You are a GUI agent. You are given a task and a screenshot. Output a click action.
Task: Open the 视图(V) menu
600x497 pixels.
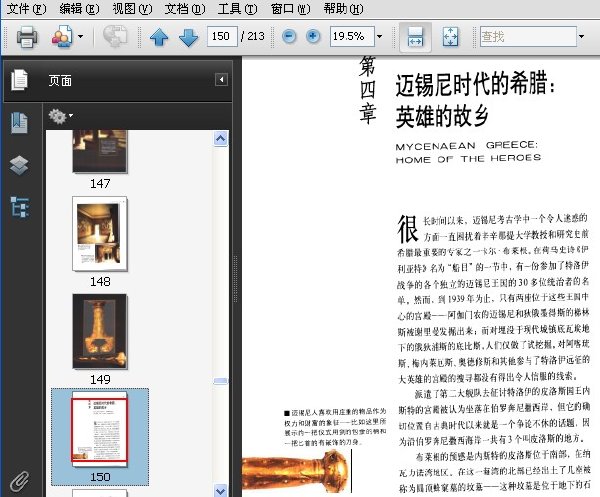coord(132,8)
